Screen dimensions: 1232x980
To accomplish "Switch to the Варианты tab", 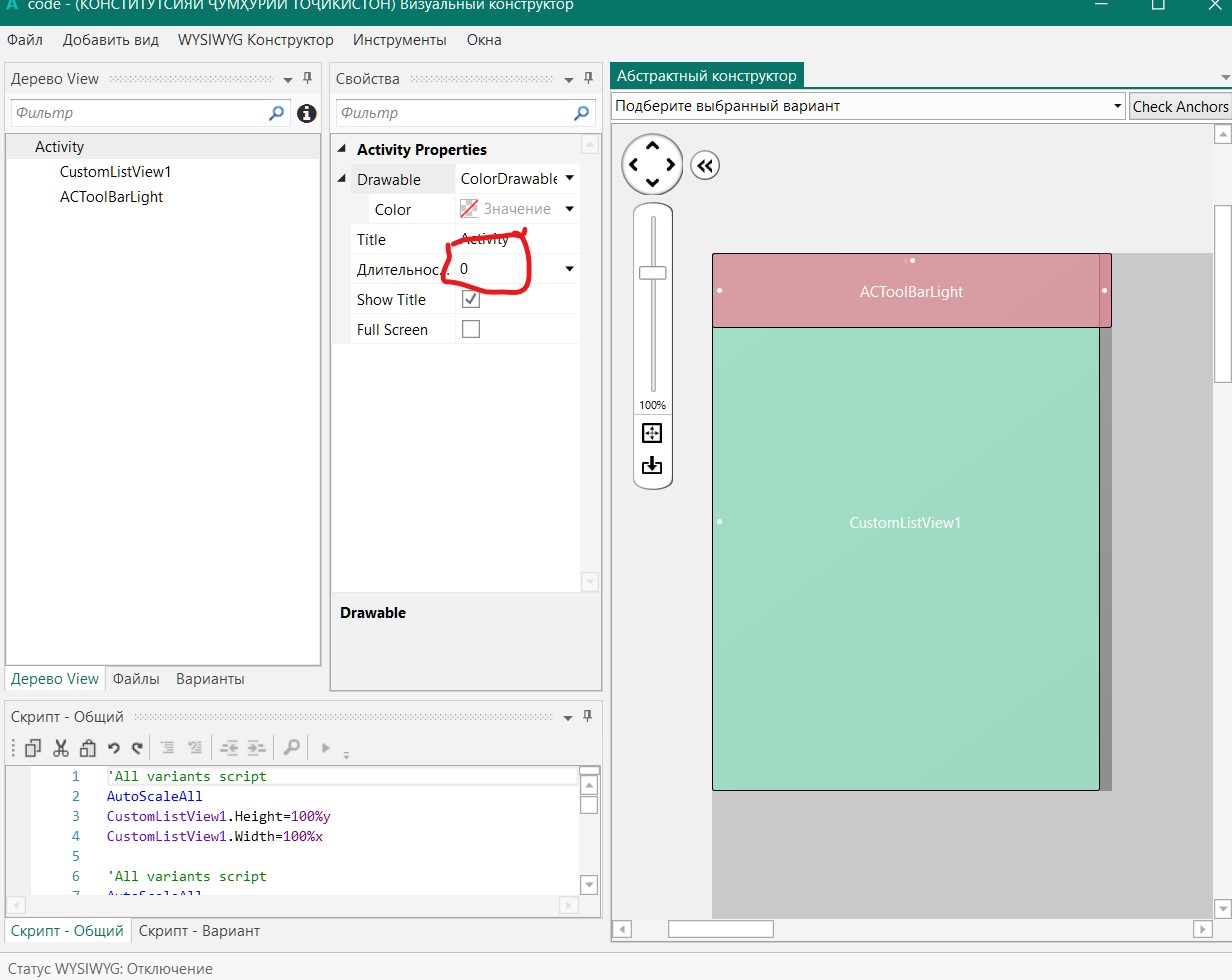I will [210, 679].
